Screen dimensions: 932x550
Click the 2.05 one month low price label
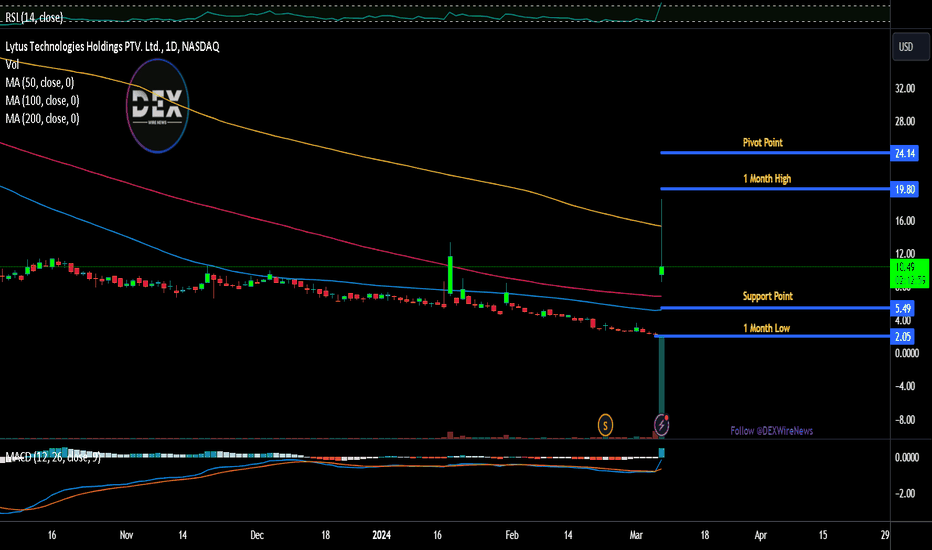[x=903, y=337]
